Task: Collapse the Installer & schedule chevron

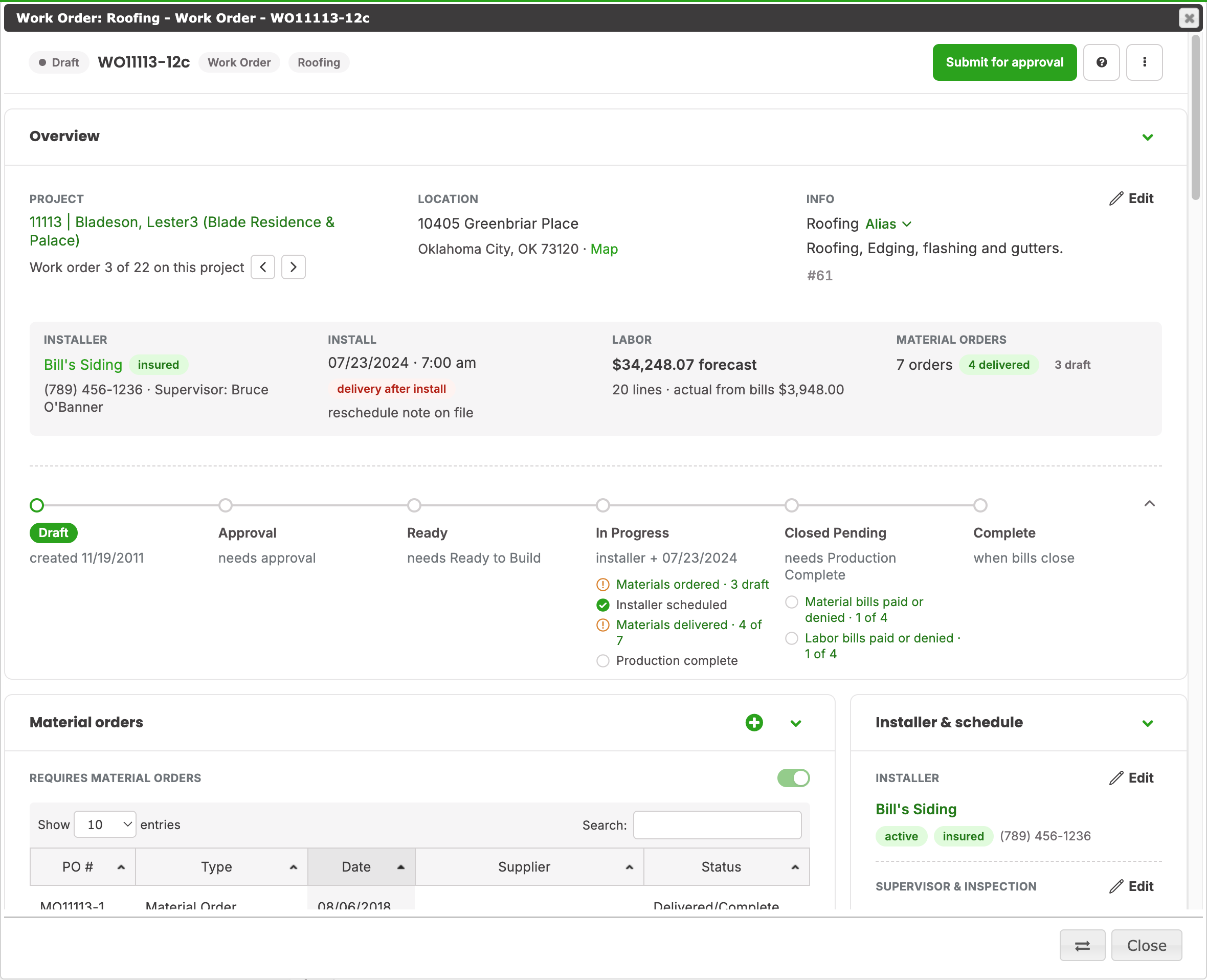Action: click(1148, 723)
